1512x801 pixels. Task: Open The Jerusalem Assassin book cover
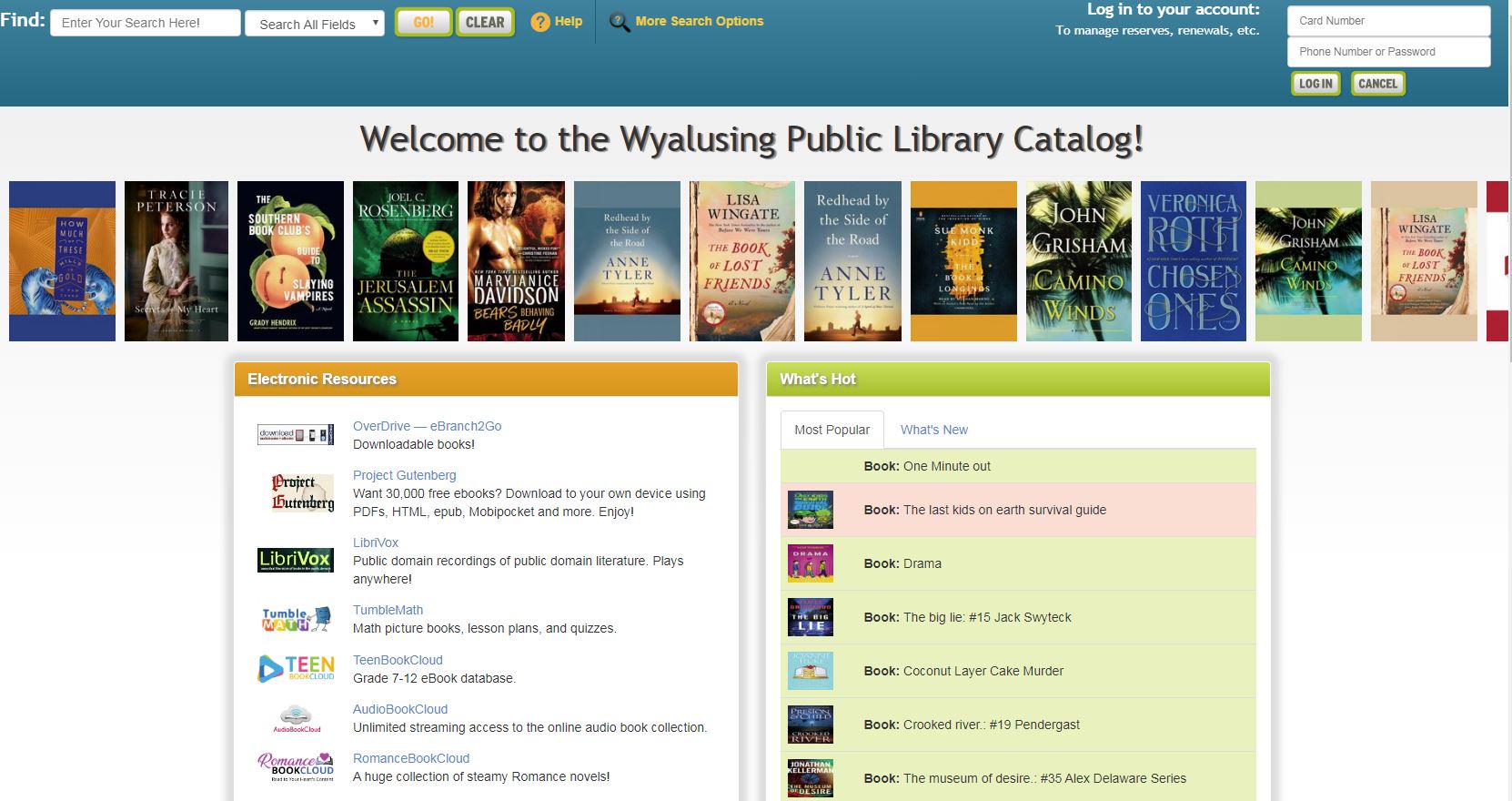[406, 261]
